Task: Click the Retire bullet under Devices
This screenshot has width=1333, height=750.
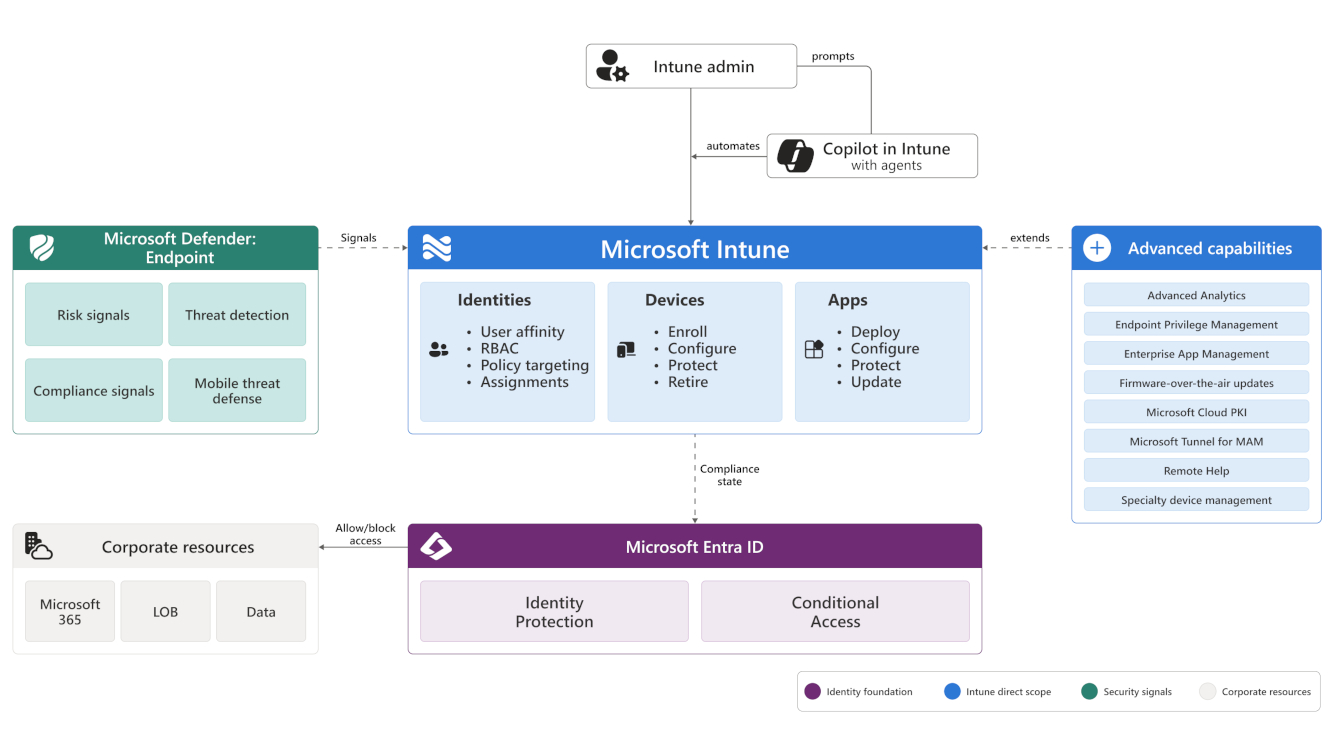Action: click(688, 382)
